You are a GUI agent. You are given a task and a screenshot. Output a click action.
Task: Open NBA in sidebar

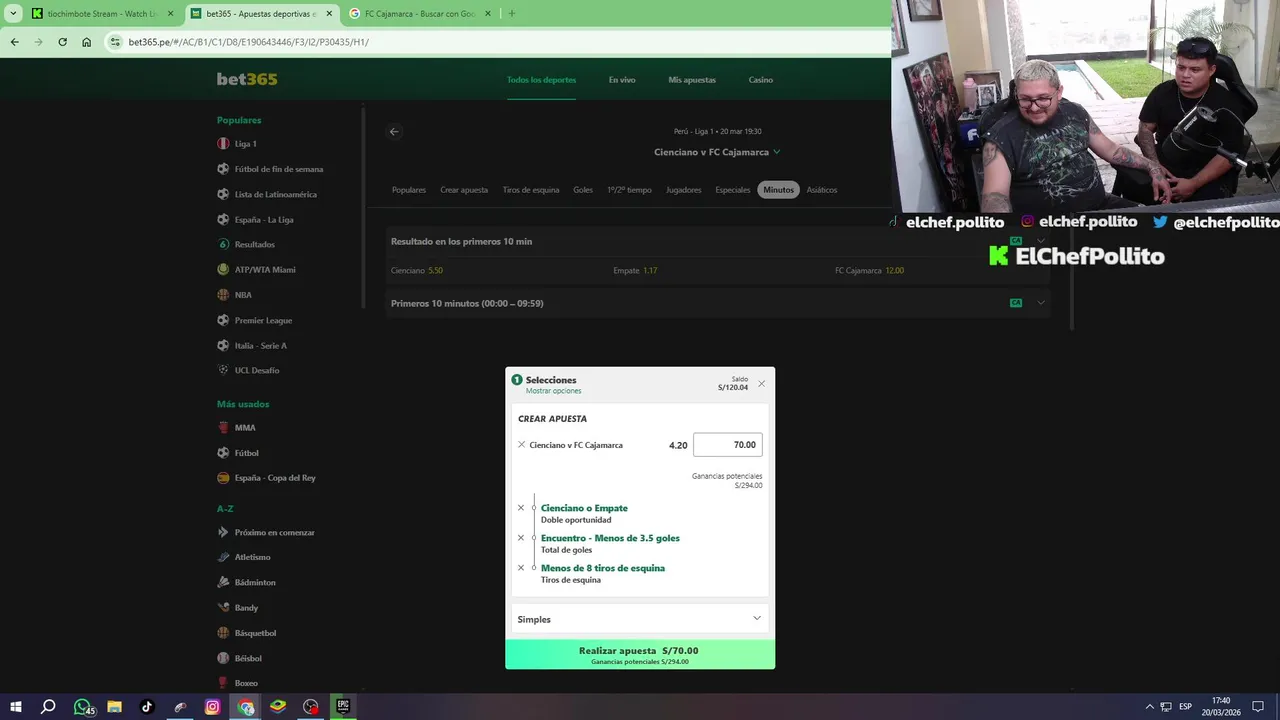pyautogui.click(x=243, y=295)
